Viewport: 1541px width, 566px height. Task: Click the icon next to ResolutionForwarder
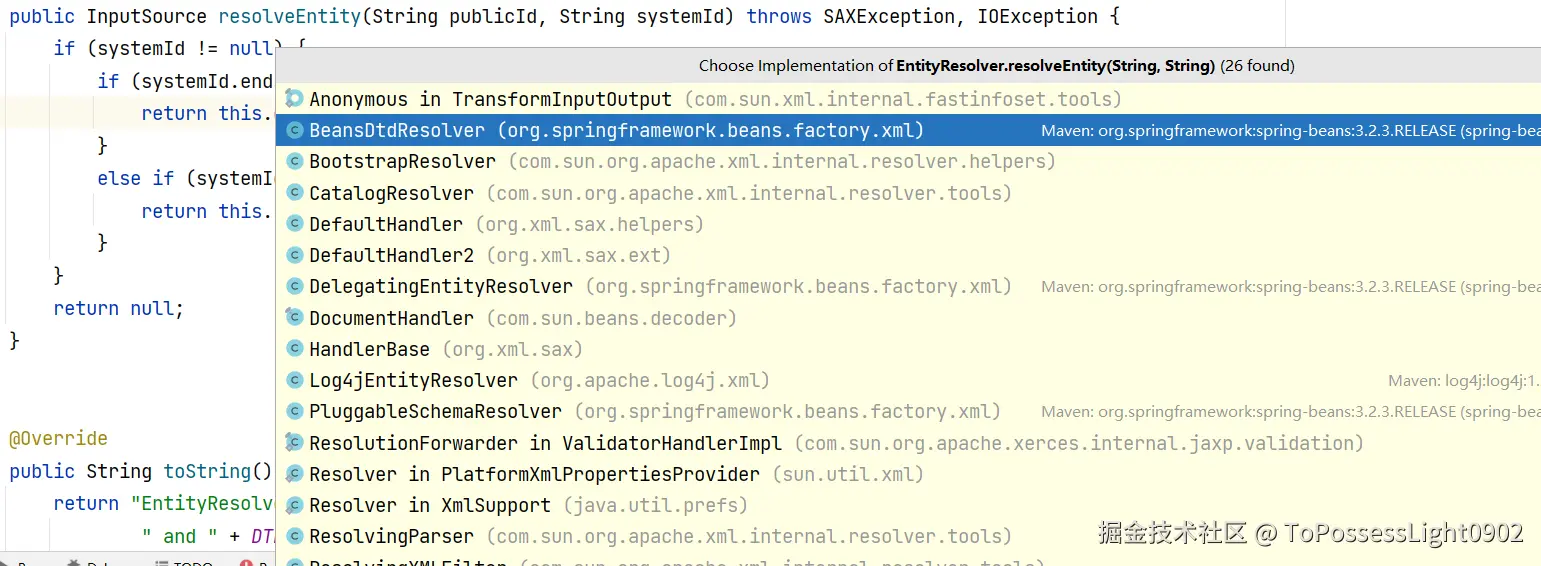coord(294,442)
